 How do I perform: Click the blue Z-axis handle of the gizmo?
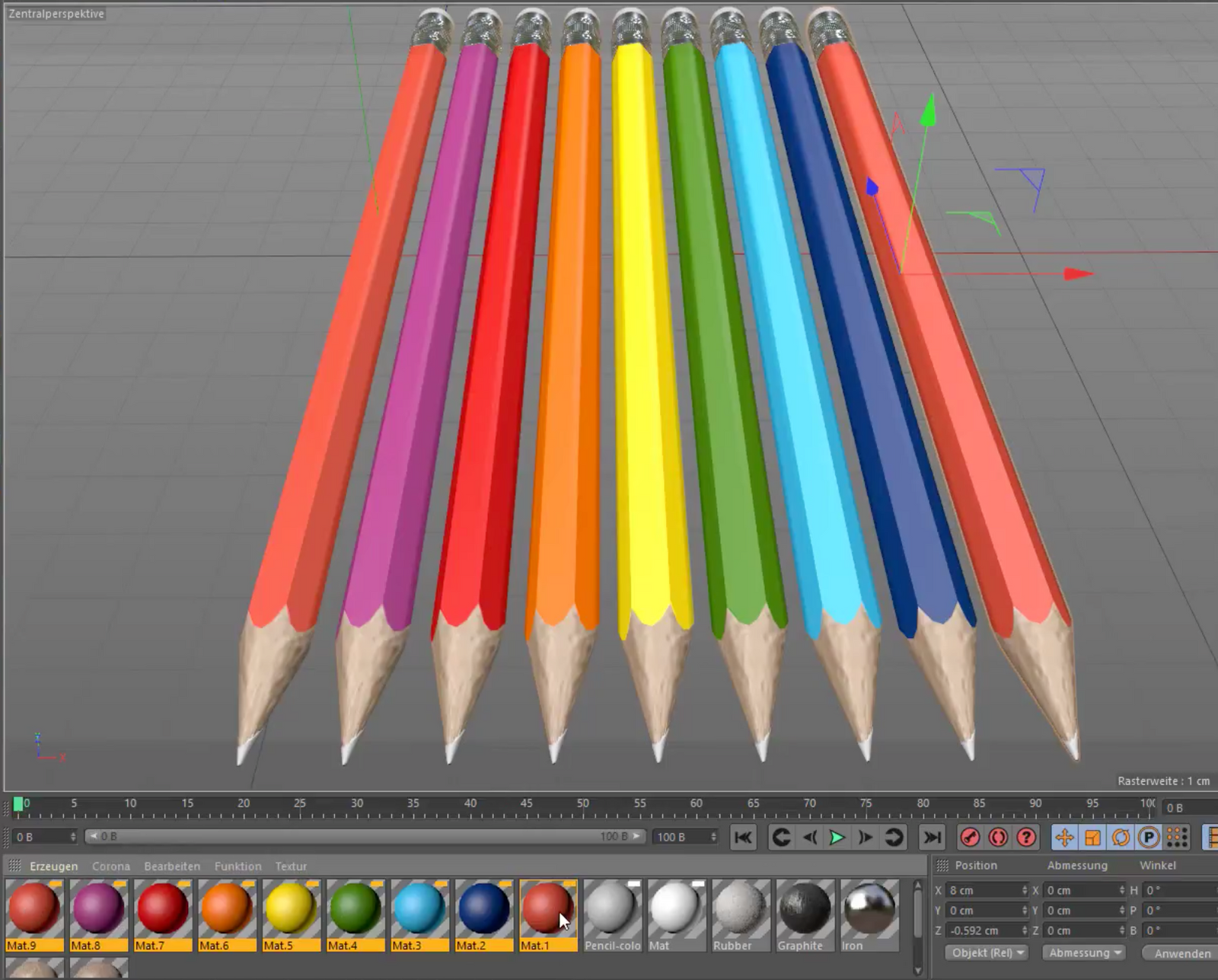click(872, 186)
